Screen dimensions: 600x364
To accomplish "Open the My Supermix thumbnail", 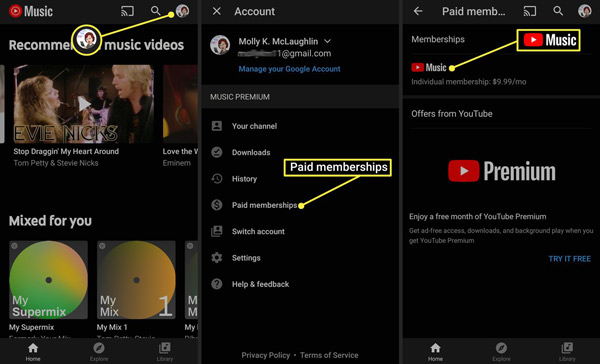I will tap(48, 280).
